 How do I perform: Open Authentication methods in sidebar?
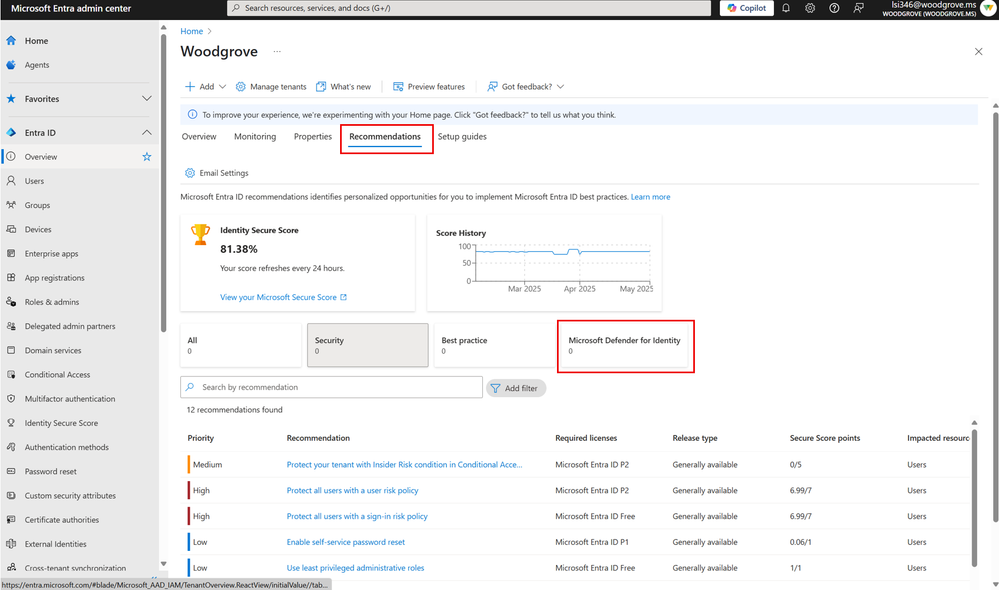point(67,447)
